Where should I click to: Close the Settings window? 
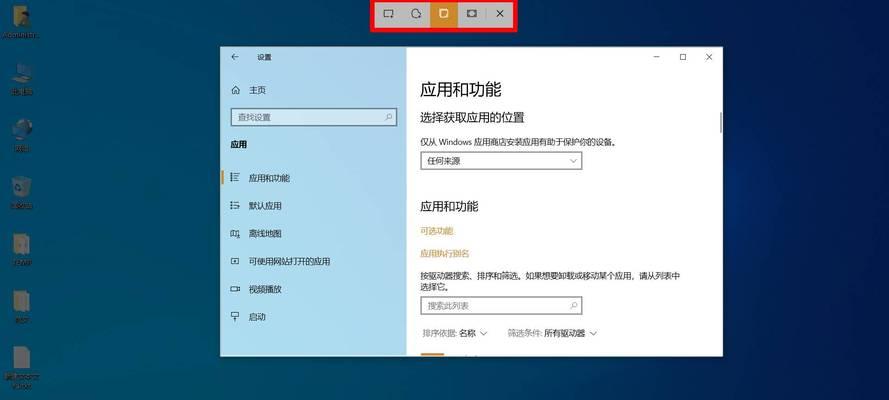coord(709,57)
